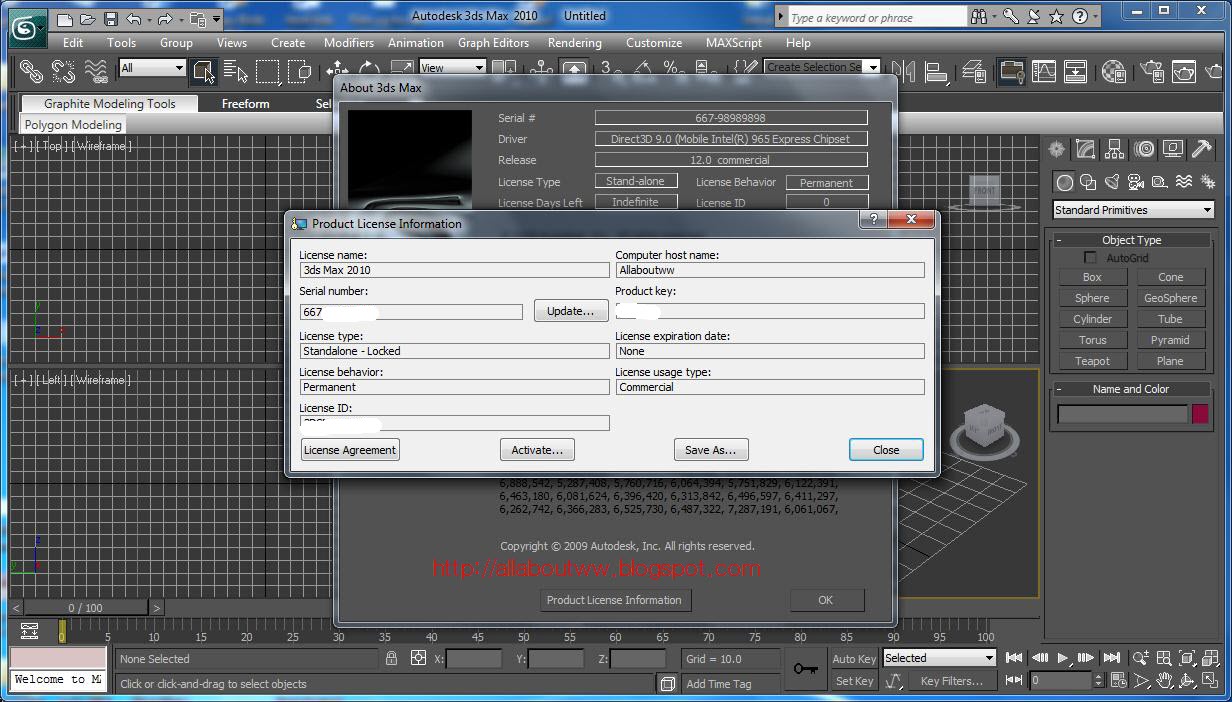Open the Material Editor sphere icon
The image size is (1232, 702).
[x=1114, y=71]
